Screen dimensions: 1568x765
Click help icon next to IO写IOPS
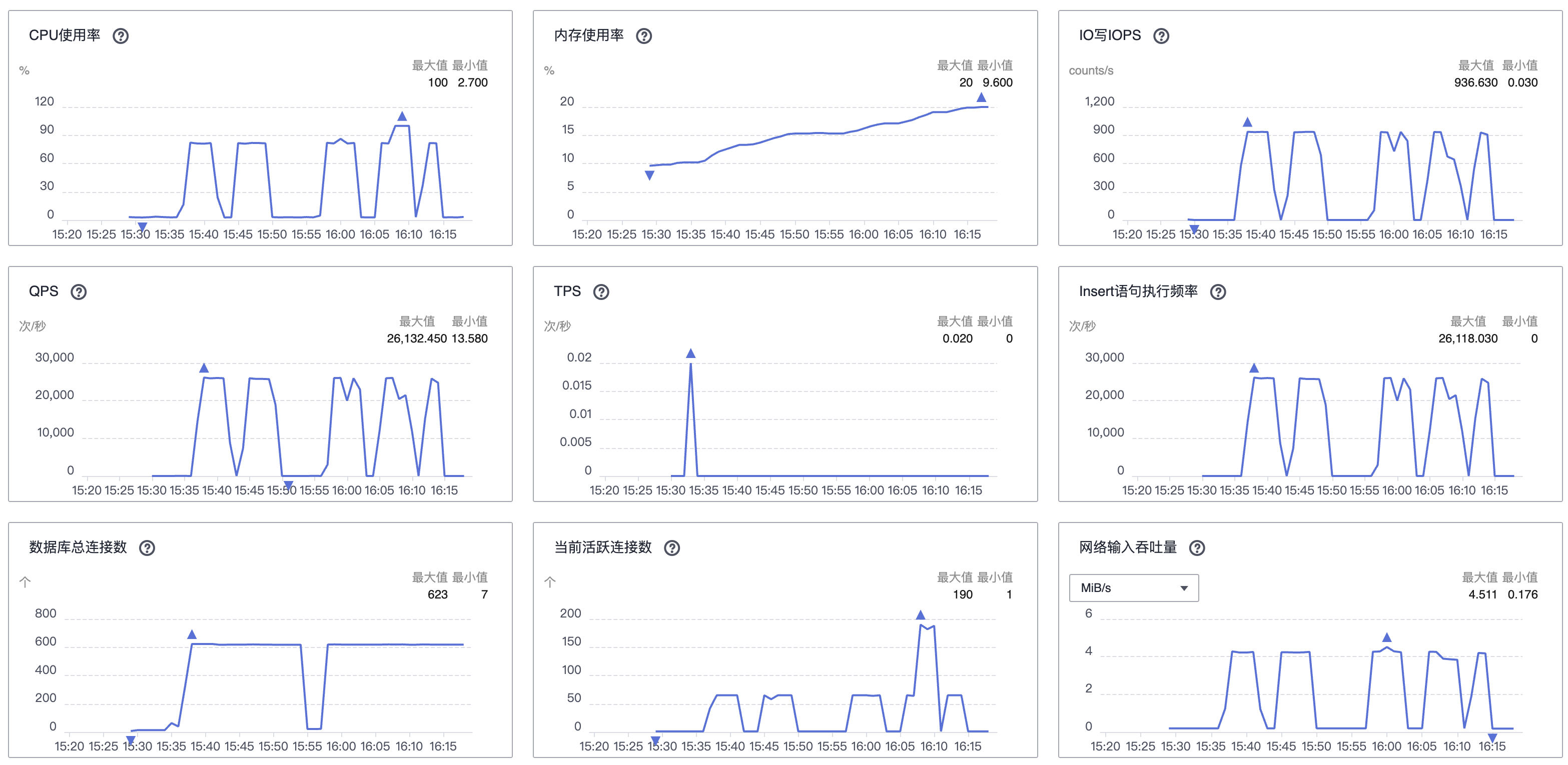tap(1161, 36)
